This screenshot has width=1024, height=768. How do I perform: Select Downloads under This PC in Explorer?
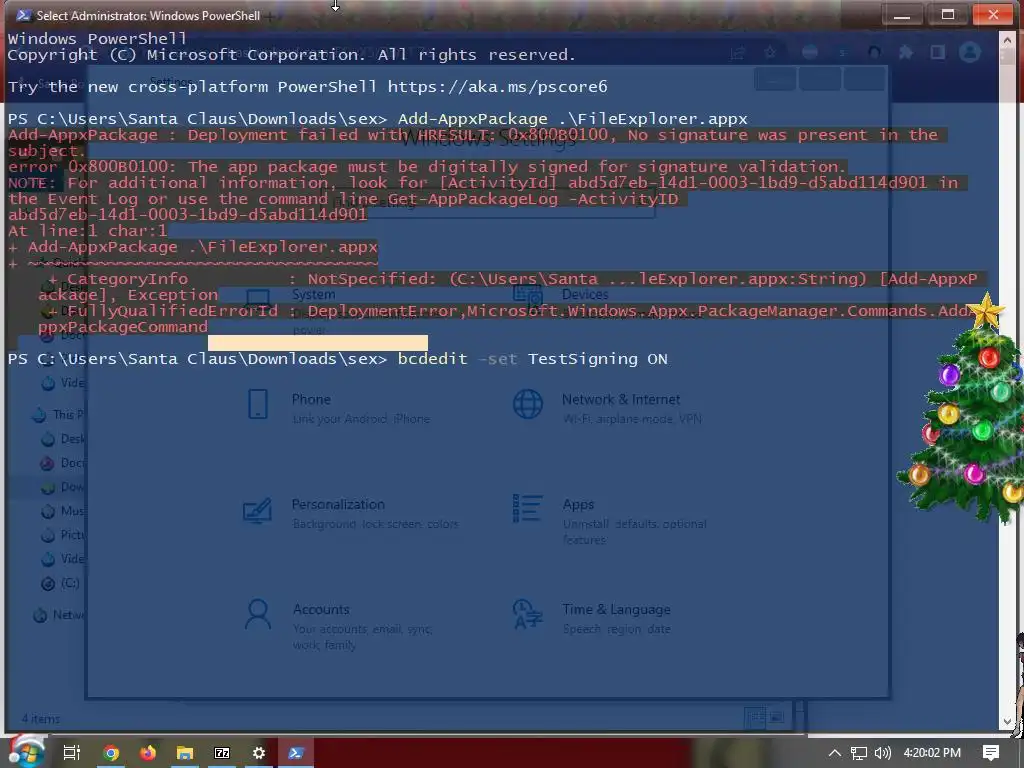[x=63, y=487]
